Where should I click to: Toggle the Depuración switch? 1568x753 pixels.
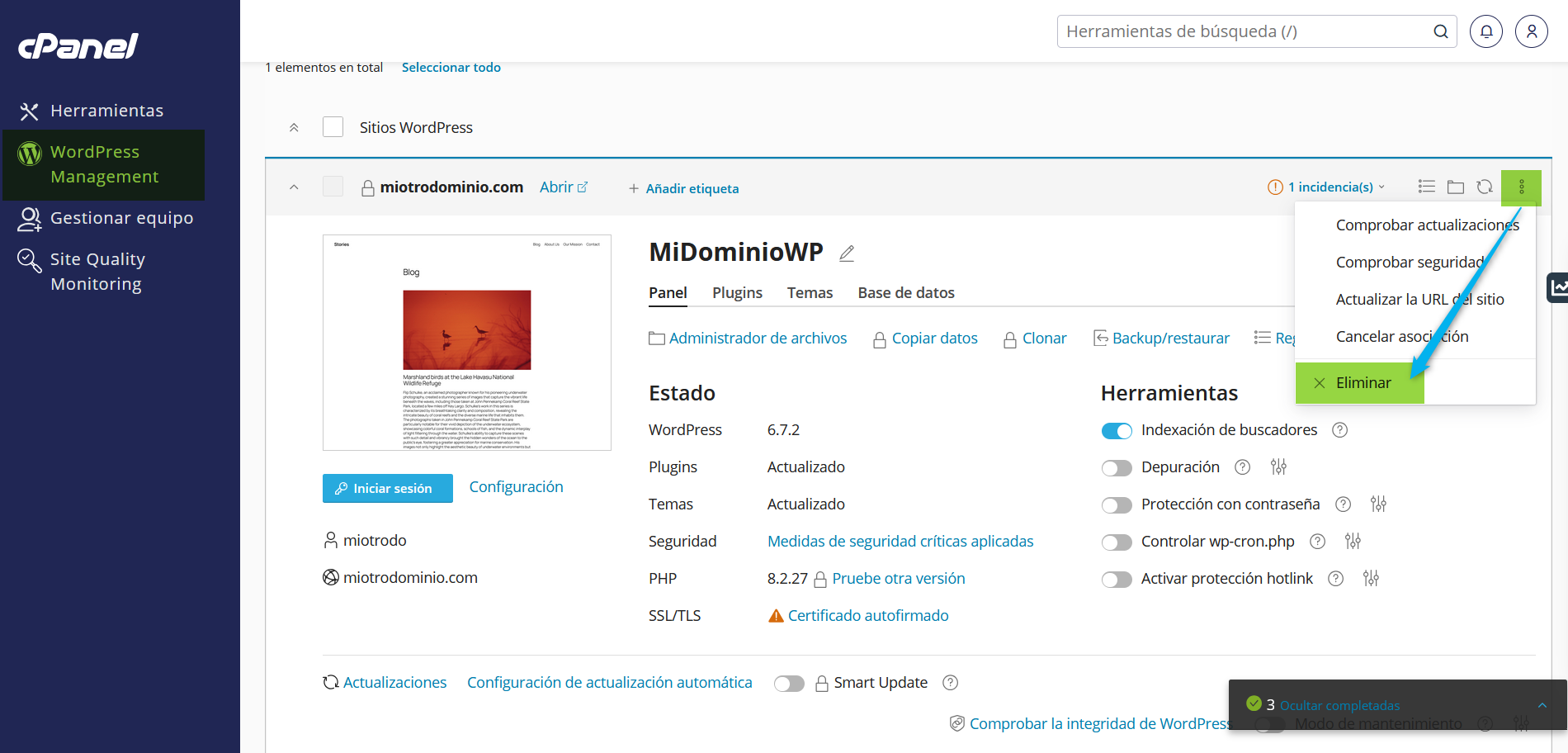pyautogui.click(x=1117, y=468)
